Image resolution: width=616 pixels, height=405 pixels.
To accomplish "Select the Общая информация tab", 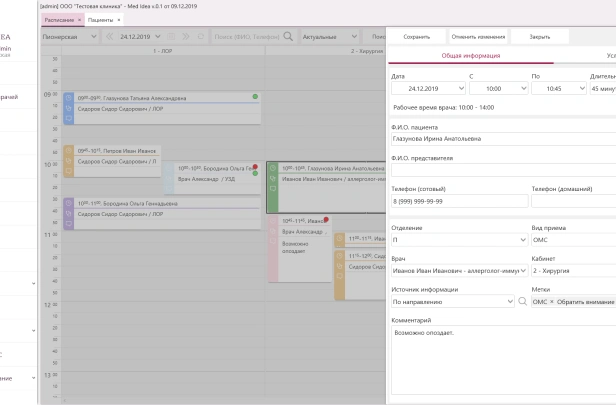I will point(470,56).
